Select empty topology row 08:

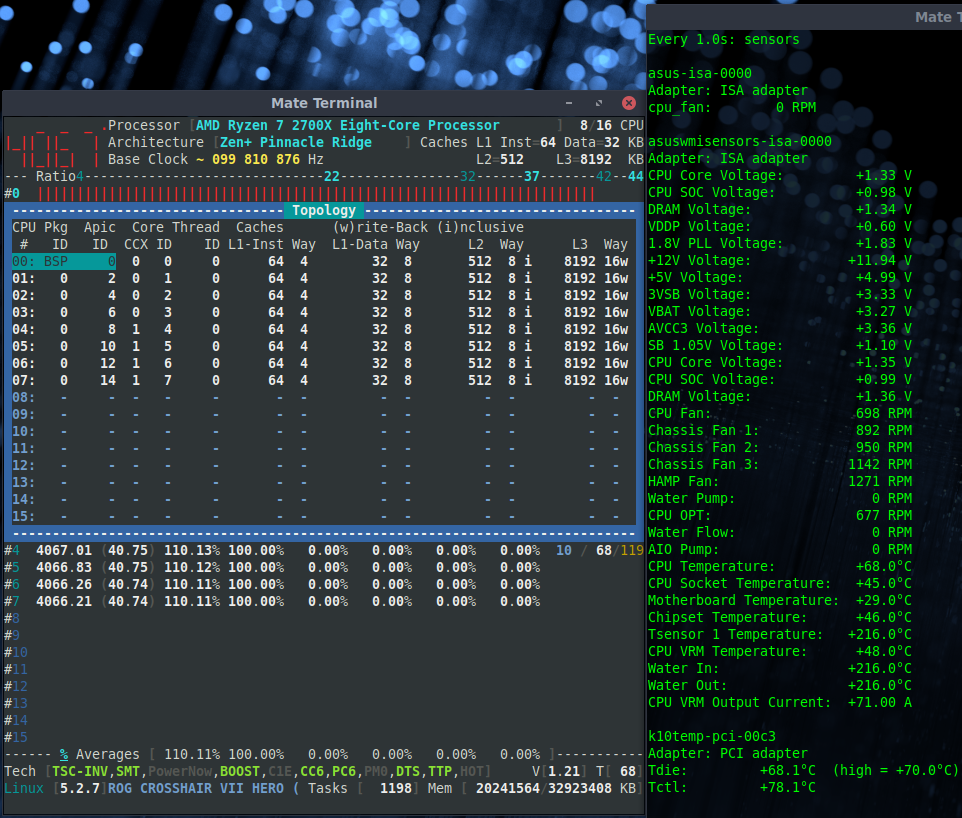pyautogui.click(x=320, y=398)
